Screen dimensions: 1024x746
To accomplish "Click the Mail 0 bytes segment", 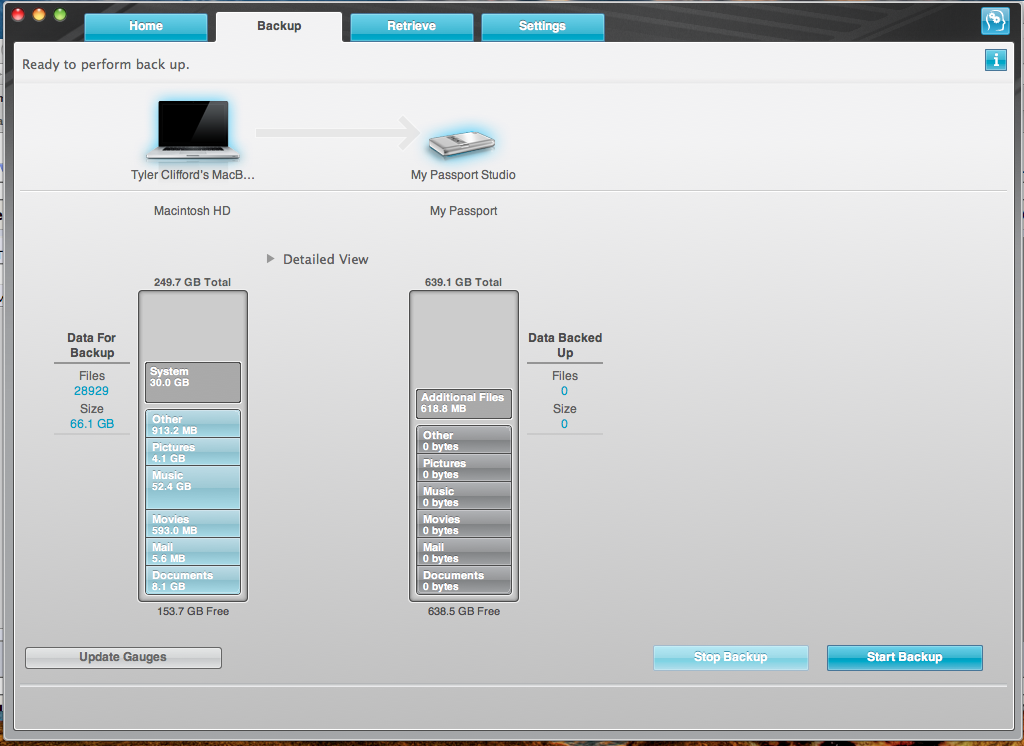I will [464, 552].
